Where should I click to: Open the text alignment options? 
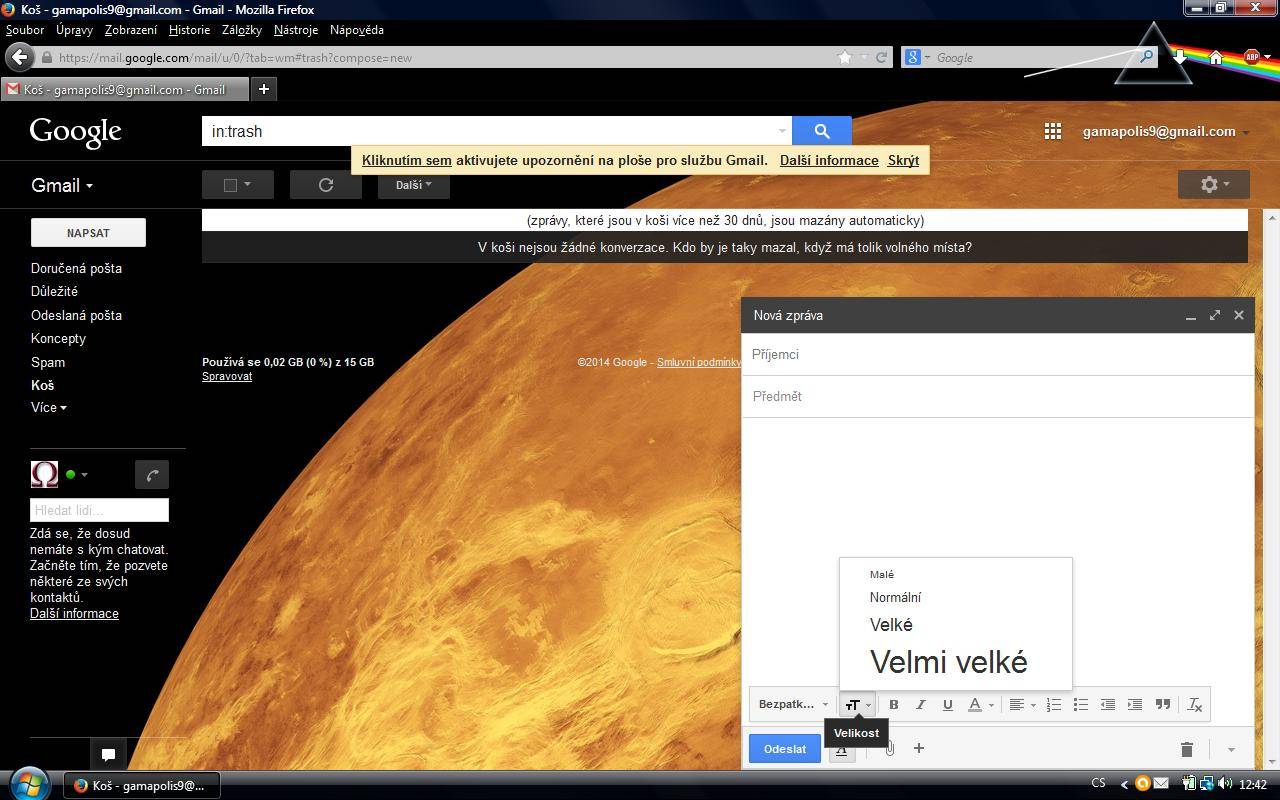pos(1021,704)
